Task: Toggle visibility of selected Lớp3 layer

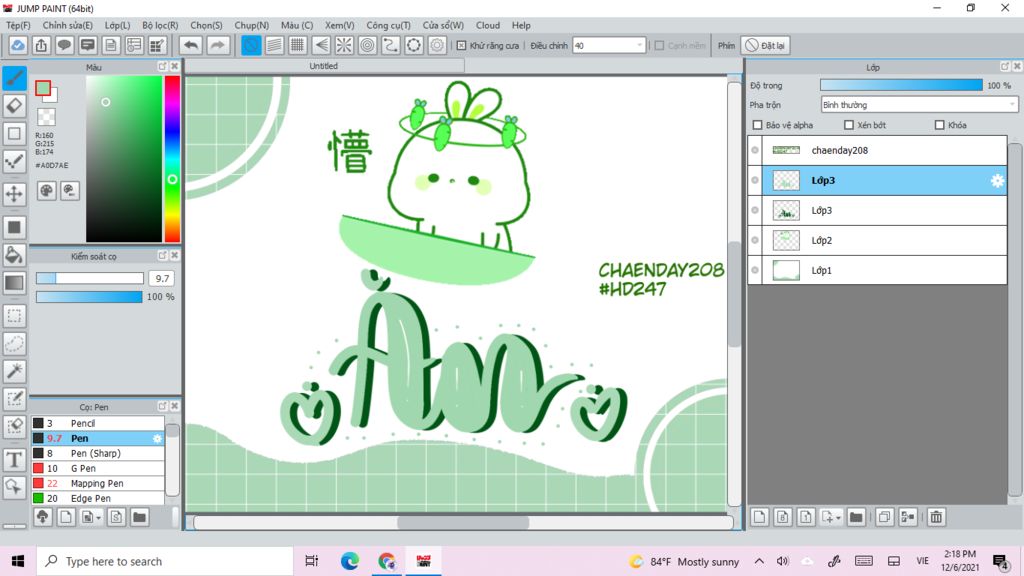Action: (x=755, y=180)
